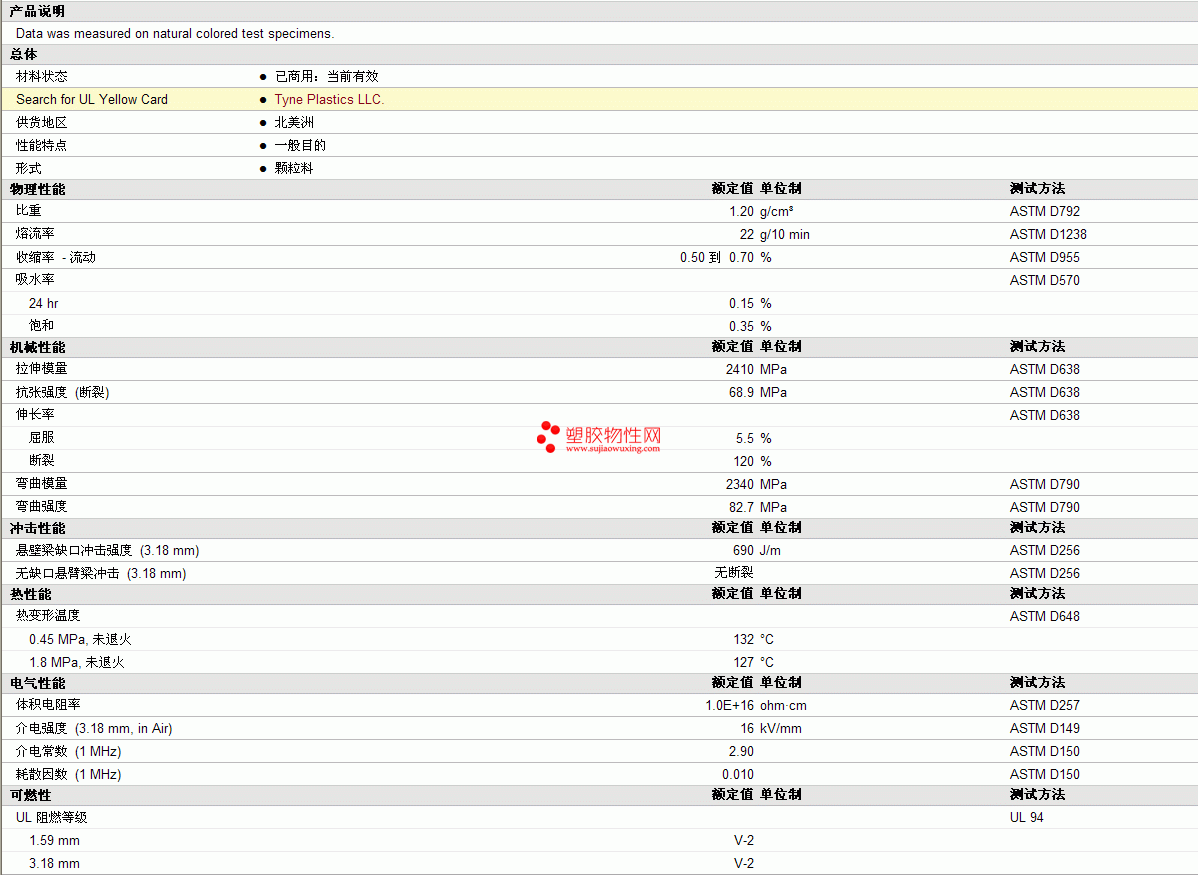Select the 'ASTM D1238' test method

coord(1047,235)
